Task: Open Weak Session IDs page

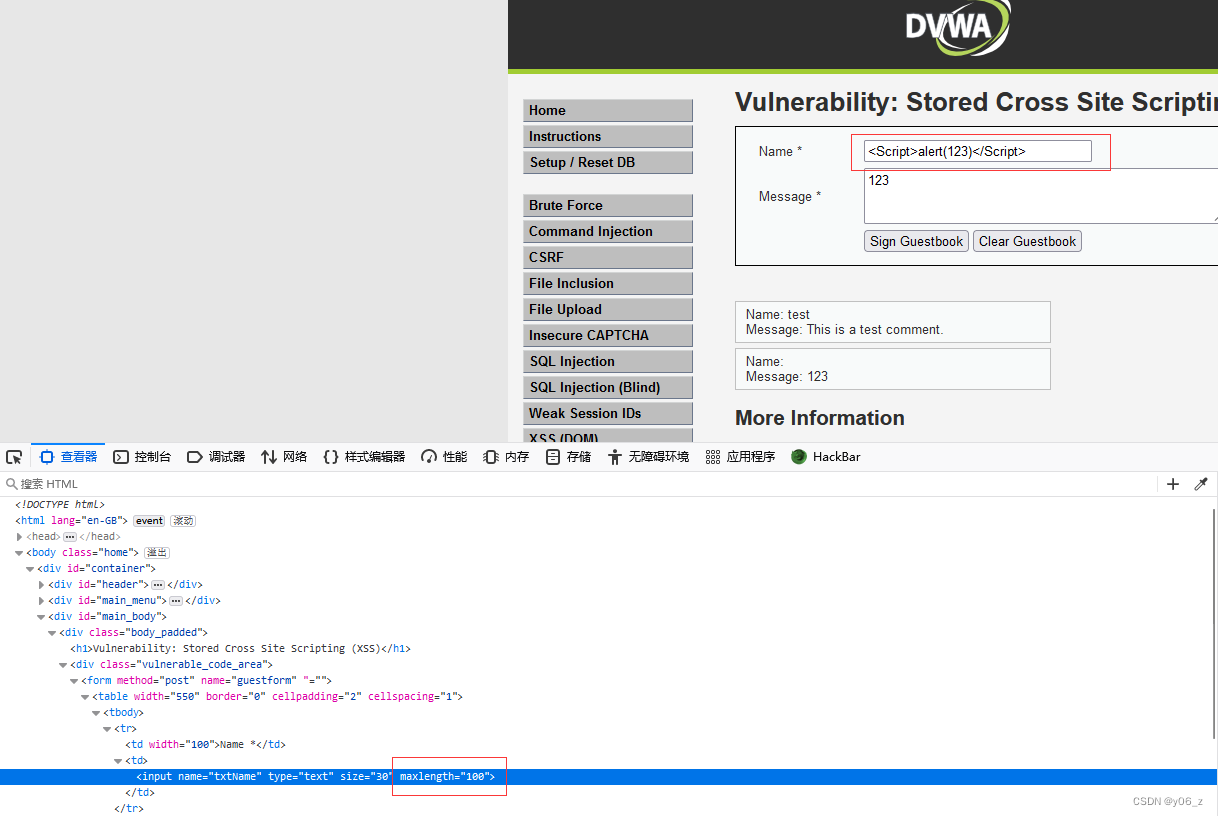Action: (x=608, y=414)
